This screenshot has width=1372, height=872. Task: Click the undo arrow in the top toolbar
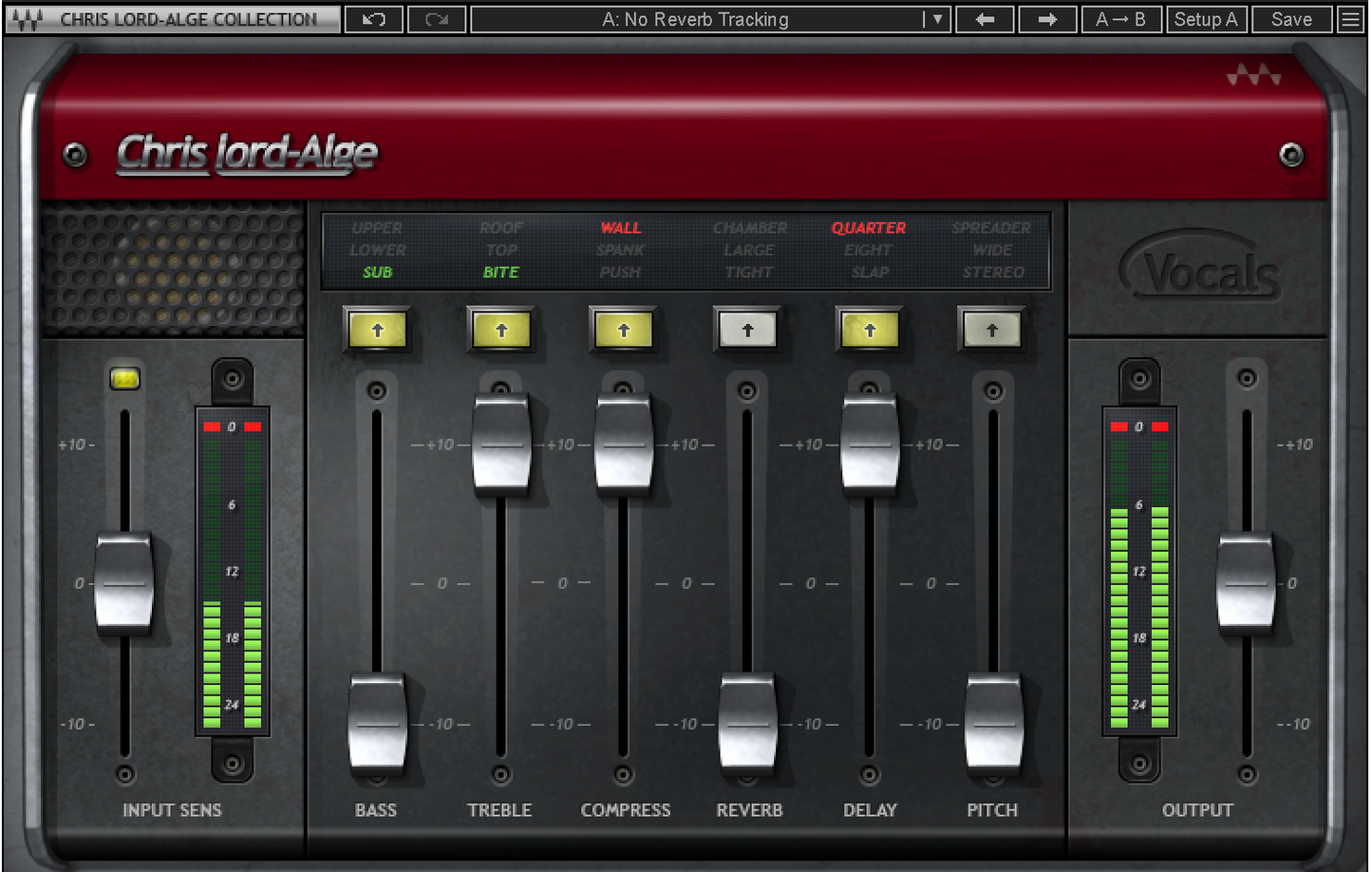373,19
